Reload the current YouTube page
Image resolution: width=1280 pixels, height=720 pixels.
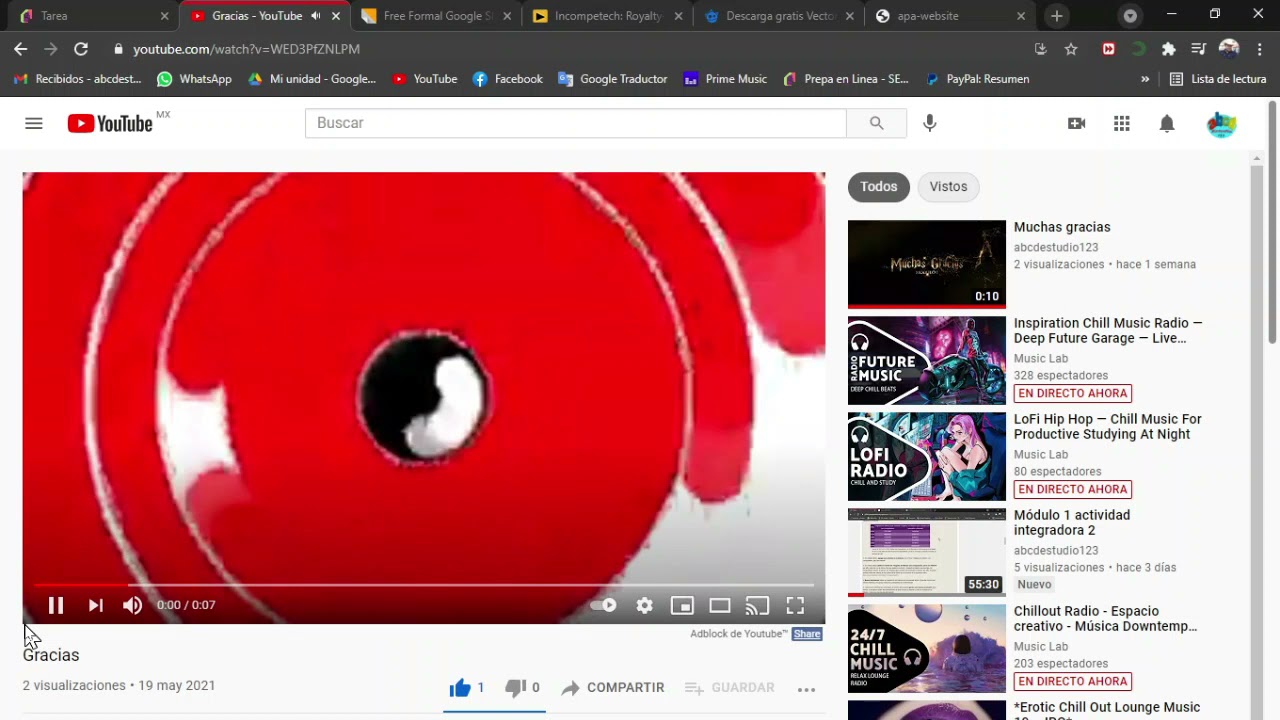tap(81, 49)
